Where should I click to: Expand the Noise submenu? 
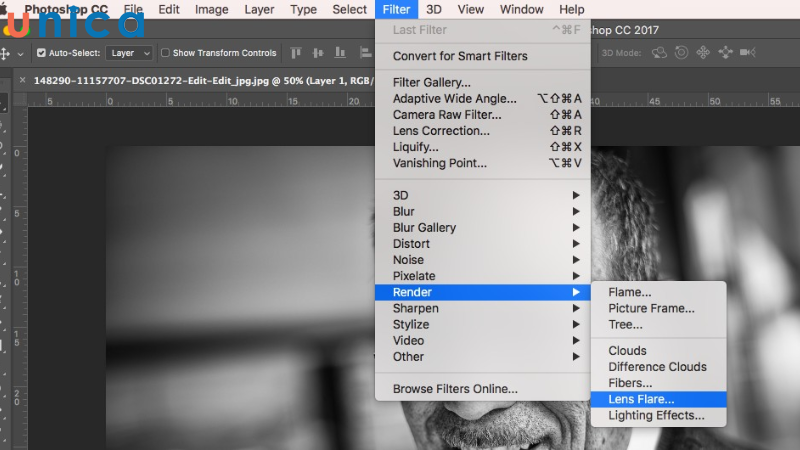coord(483,260)
